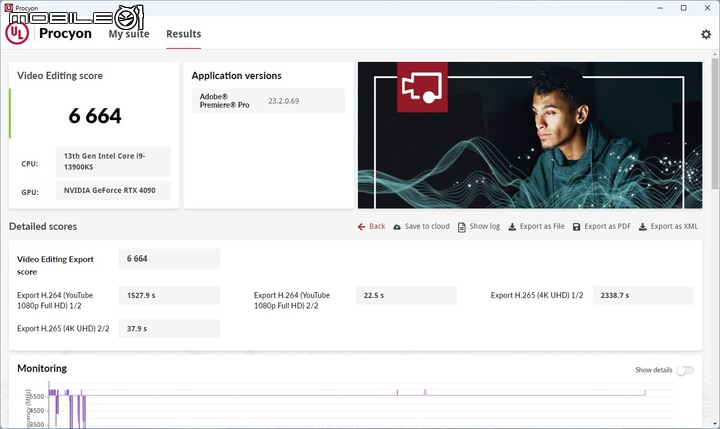Click the red video editing benchmark icon

pos(422,87)
